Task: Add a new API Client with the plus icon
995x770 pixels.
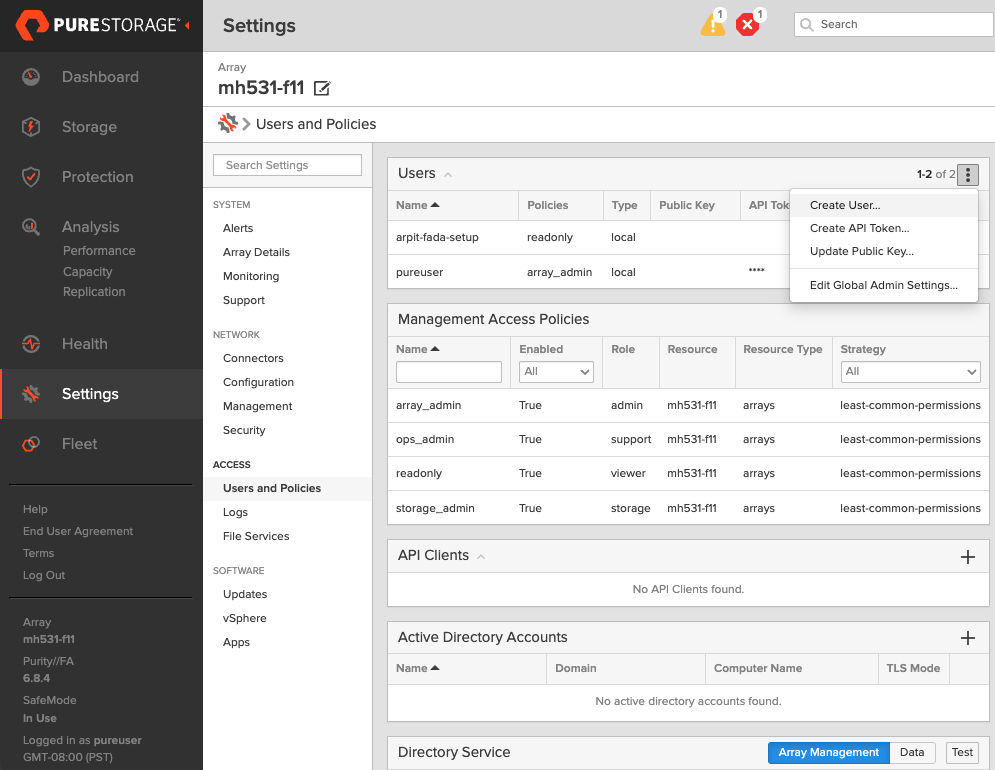Action: [967, 557]
